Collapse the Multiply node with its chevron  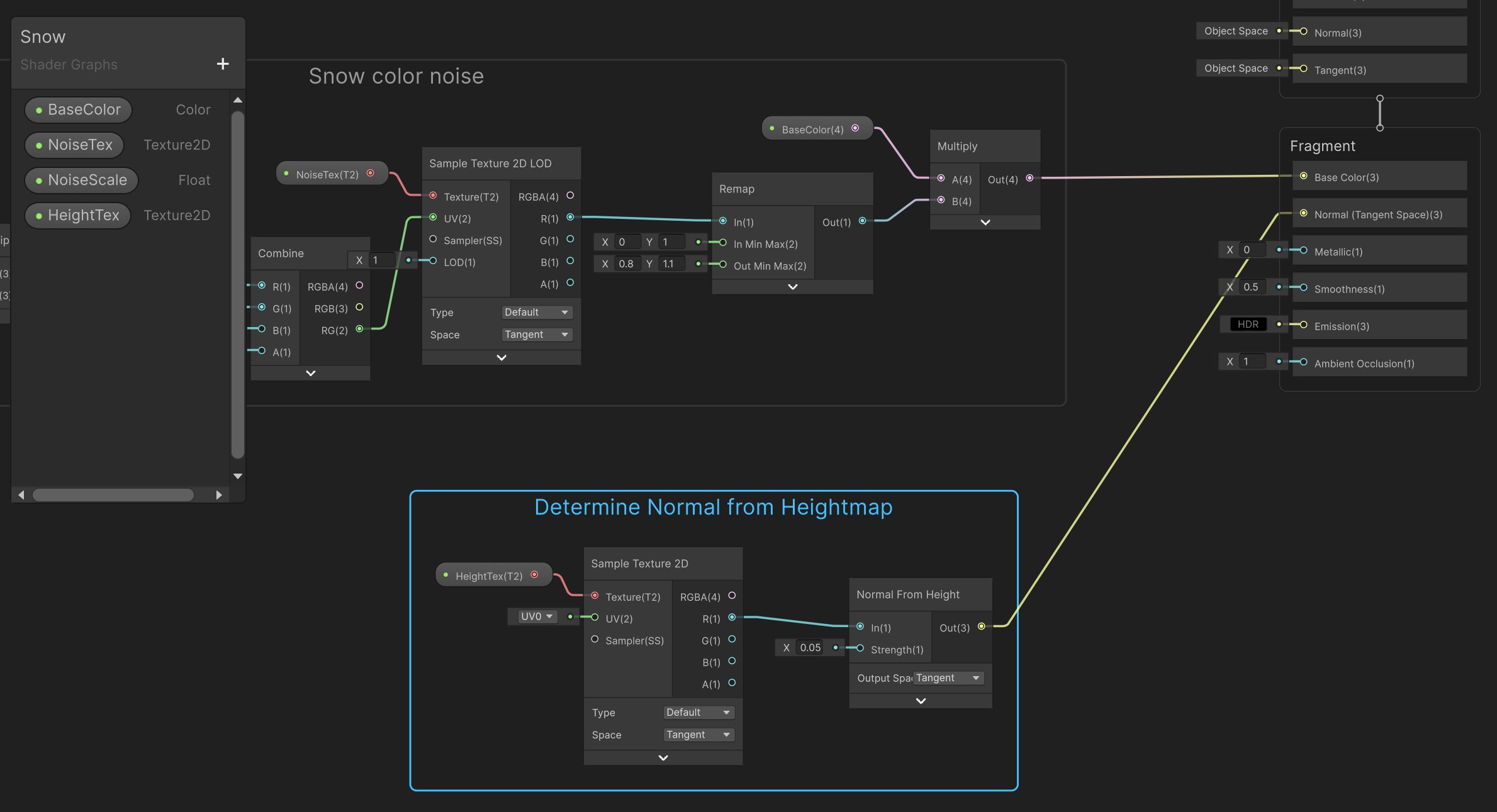(x=985, y=222)
